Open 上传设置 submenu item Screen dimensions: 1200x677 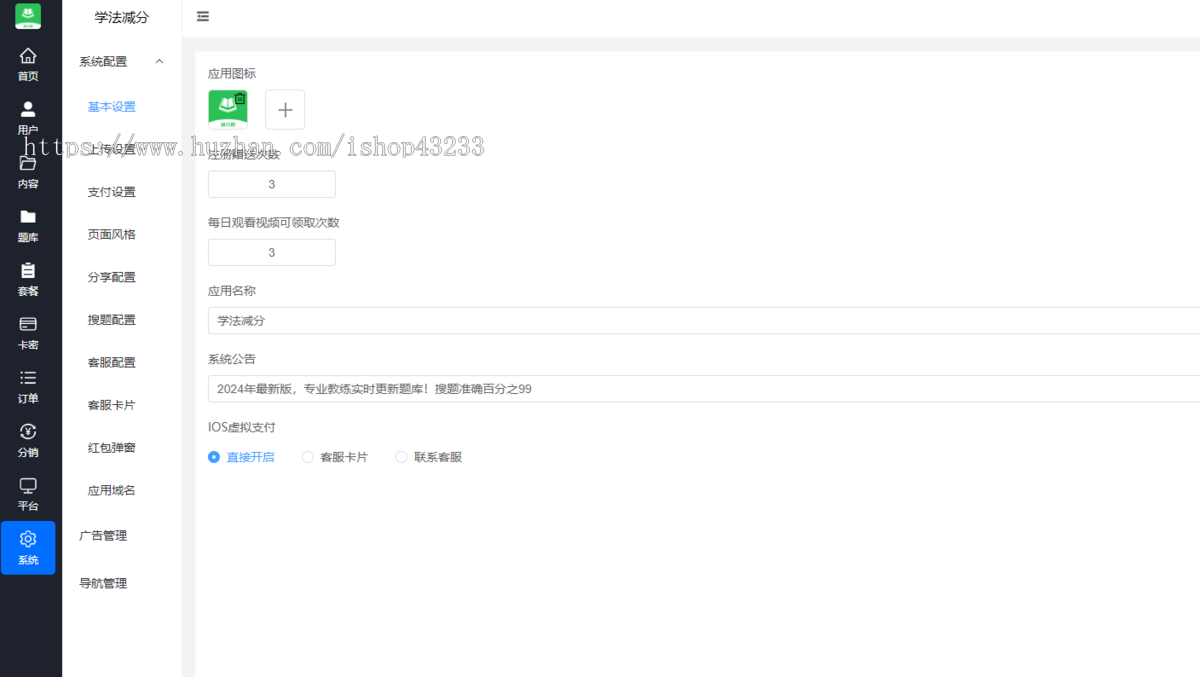click(x=112, y=150)
